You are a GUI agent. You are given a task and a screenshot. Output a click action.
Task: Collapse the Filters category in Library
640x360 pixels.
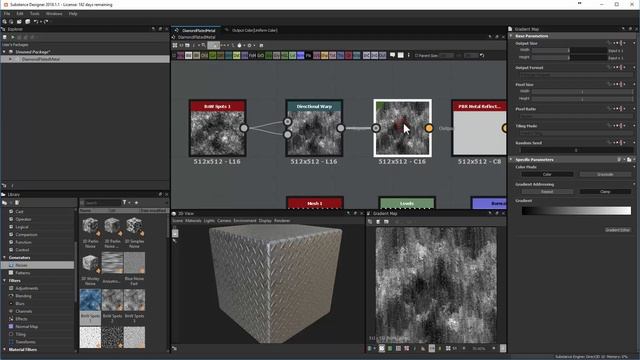tap(4, 280)
